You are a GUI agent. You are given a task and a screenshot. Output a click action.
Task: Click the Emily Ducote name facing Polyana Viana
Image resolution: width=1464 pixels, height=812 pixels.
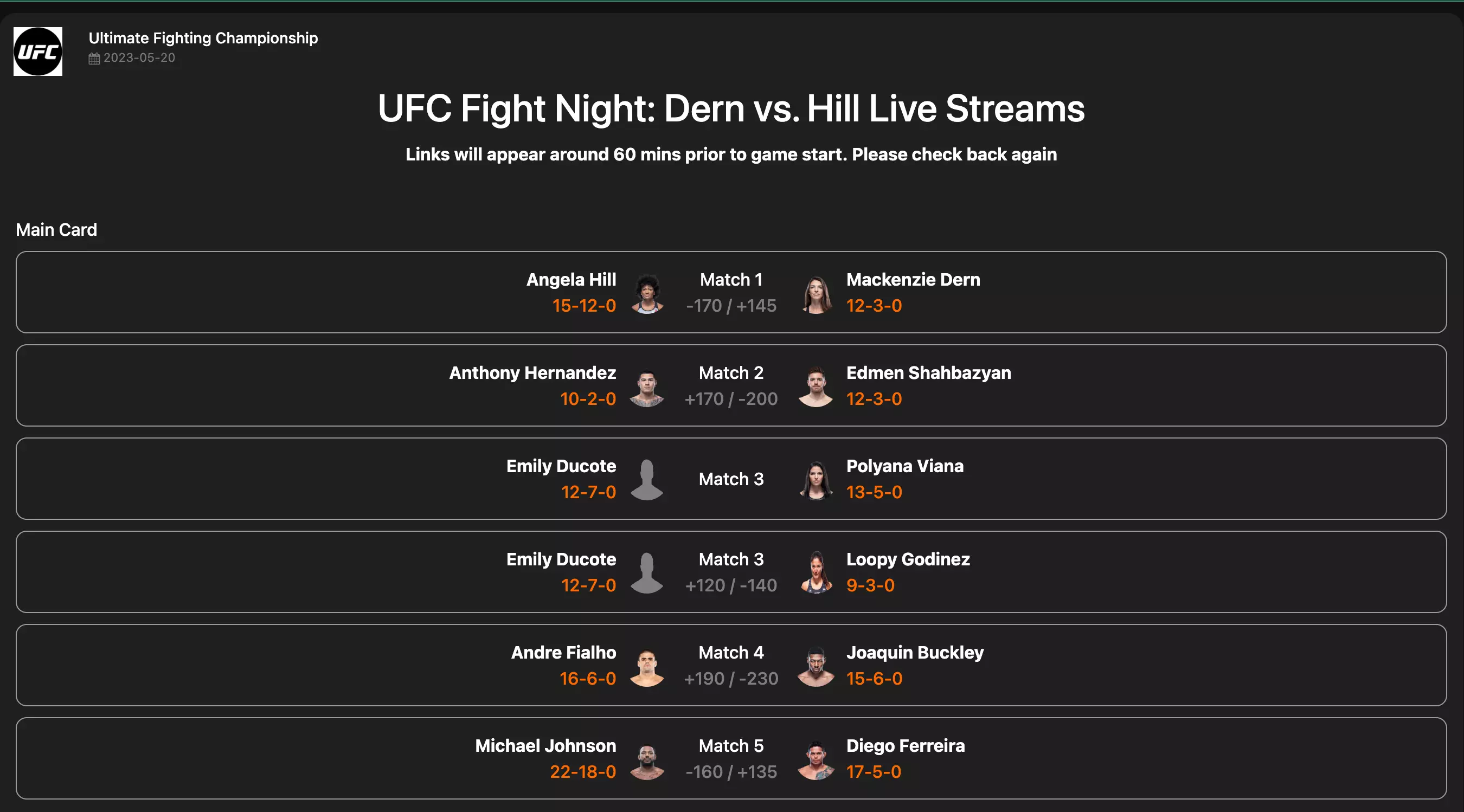[x=561, y=466]
